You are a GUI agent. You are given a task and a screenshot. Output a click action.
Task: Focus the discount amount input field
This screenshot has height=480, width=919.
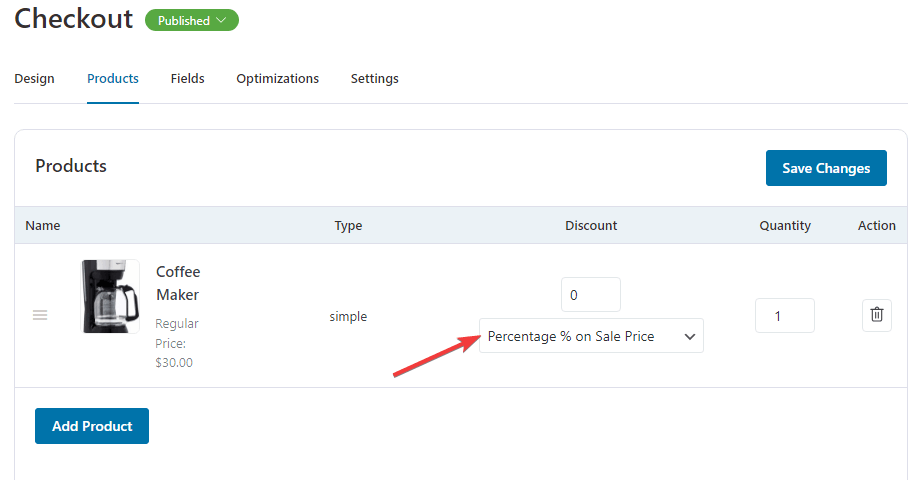(591, 295)
